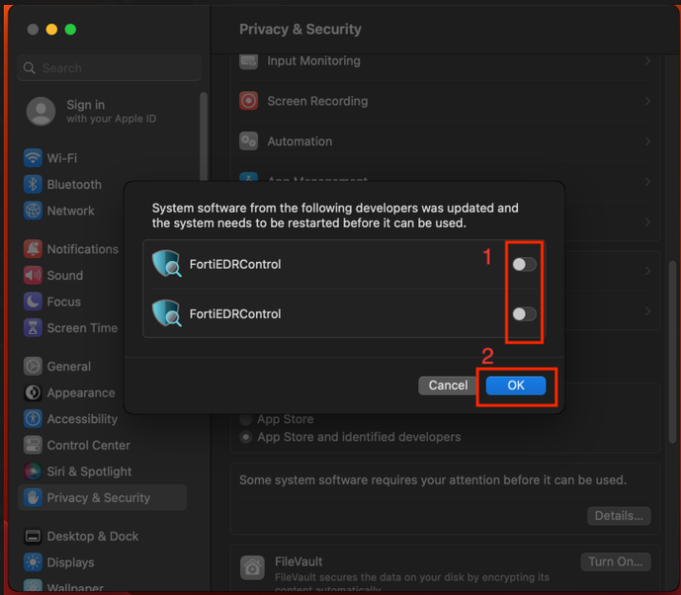Viewport: 681px width, 595px height.
Task: Click second FortiEDRControl label
Action: (x=235, y=314)
